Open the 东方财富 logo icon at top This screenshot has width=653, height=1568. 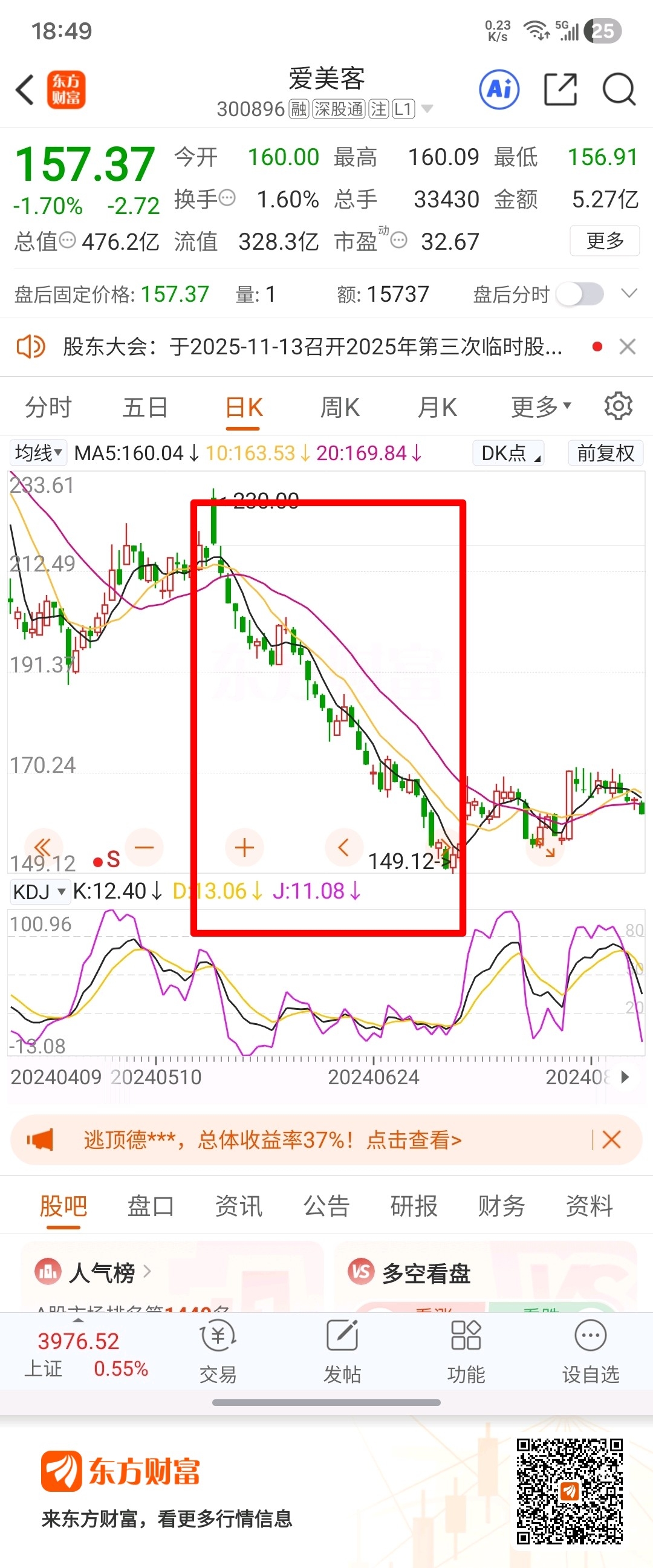67,90
